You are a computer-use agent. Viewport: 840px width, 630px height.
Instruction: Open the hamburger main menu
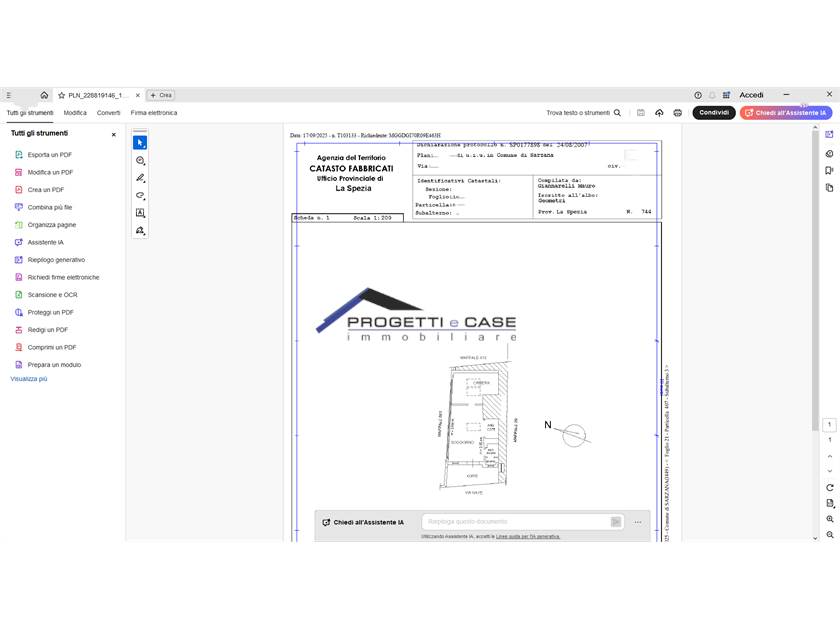(9, 95)
